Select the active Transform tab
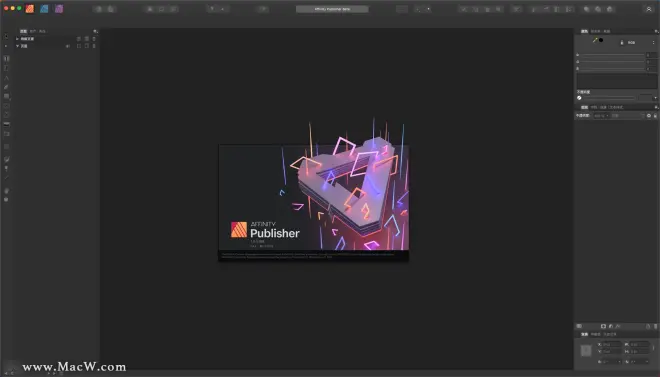The width and height of the screenshot is (660, 377). [584, 334]
